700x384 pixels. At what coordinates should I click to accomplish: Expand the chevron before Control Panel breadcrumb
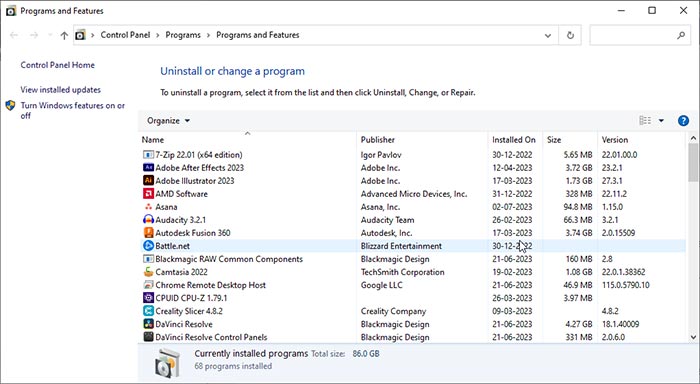(x=92, y=35)
